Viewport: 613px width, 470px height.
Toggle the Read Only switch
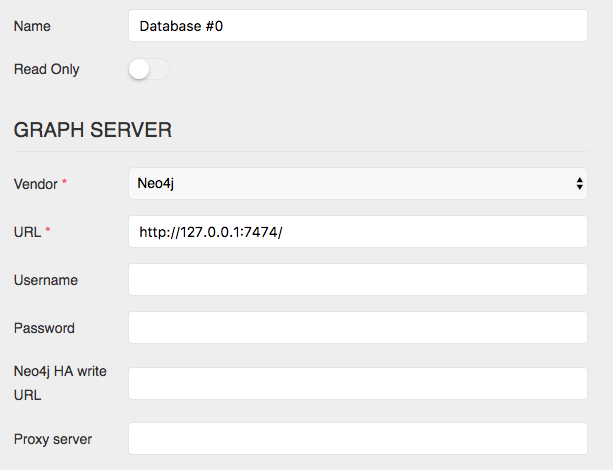tap(149, 69)
